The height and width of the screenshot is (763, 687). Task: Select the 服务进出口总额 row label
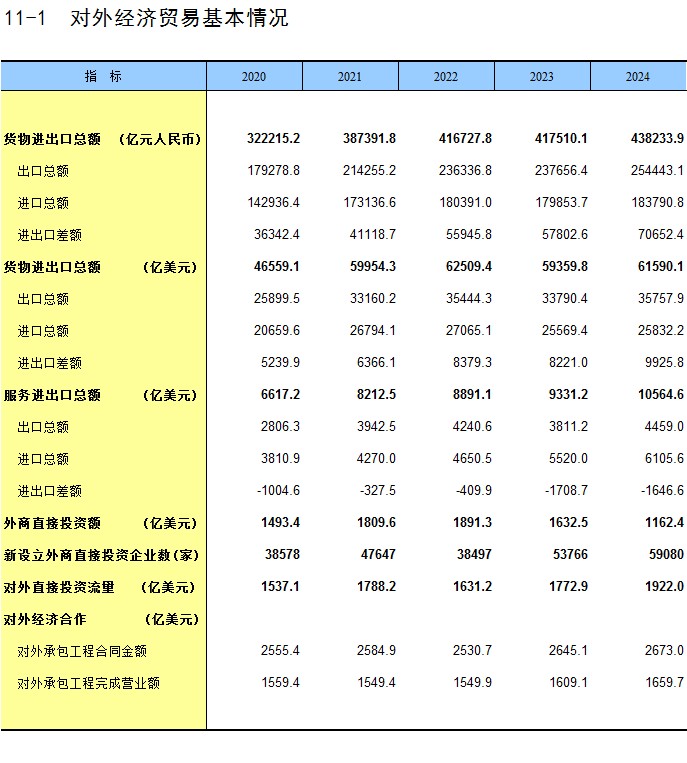click(x=100, y=395)
